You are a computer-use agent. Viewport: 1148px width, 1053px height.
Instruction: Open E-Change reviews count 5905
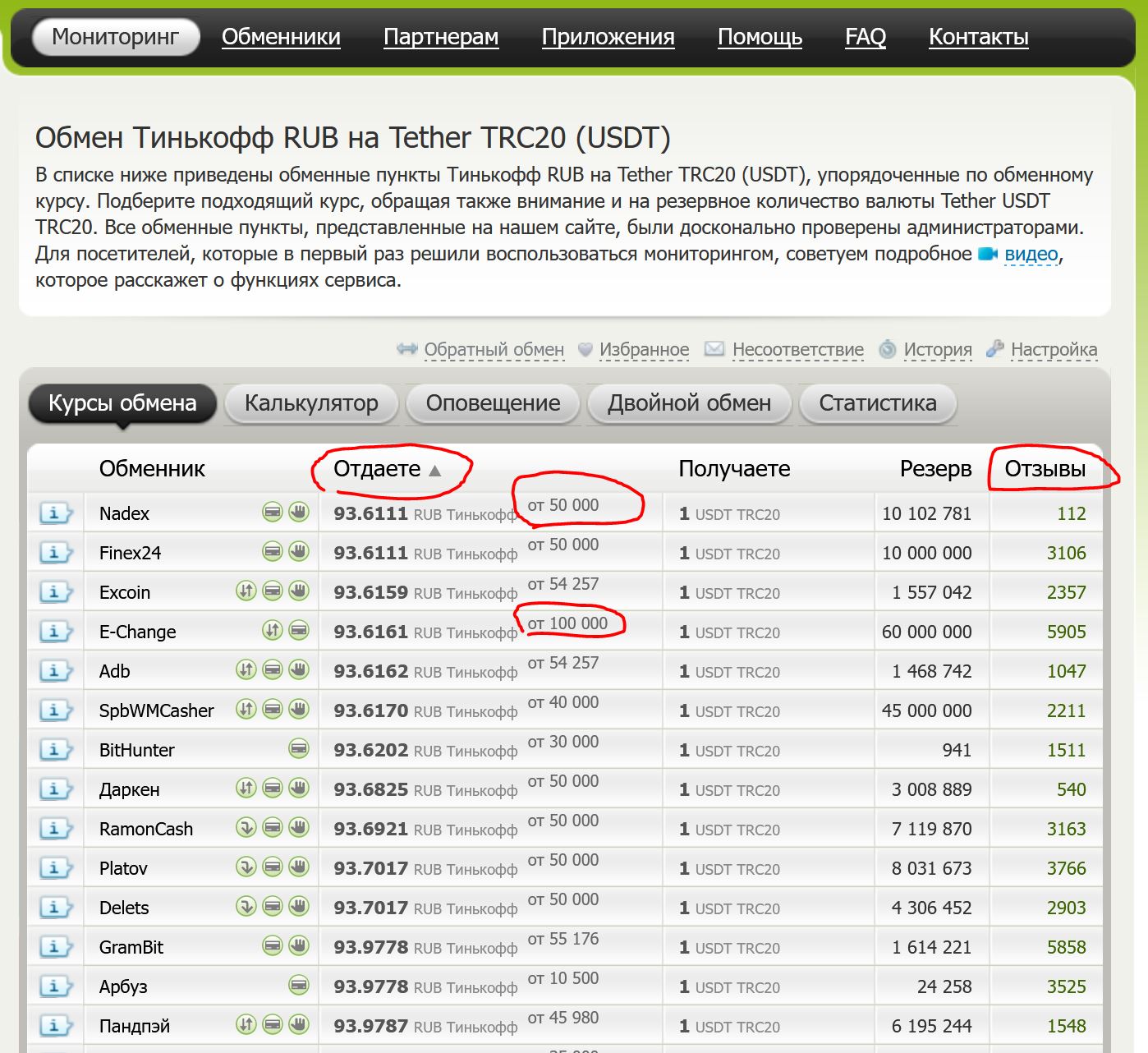click(x=1067, y=632)
